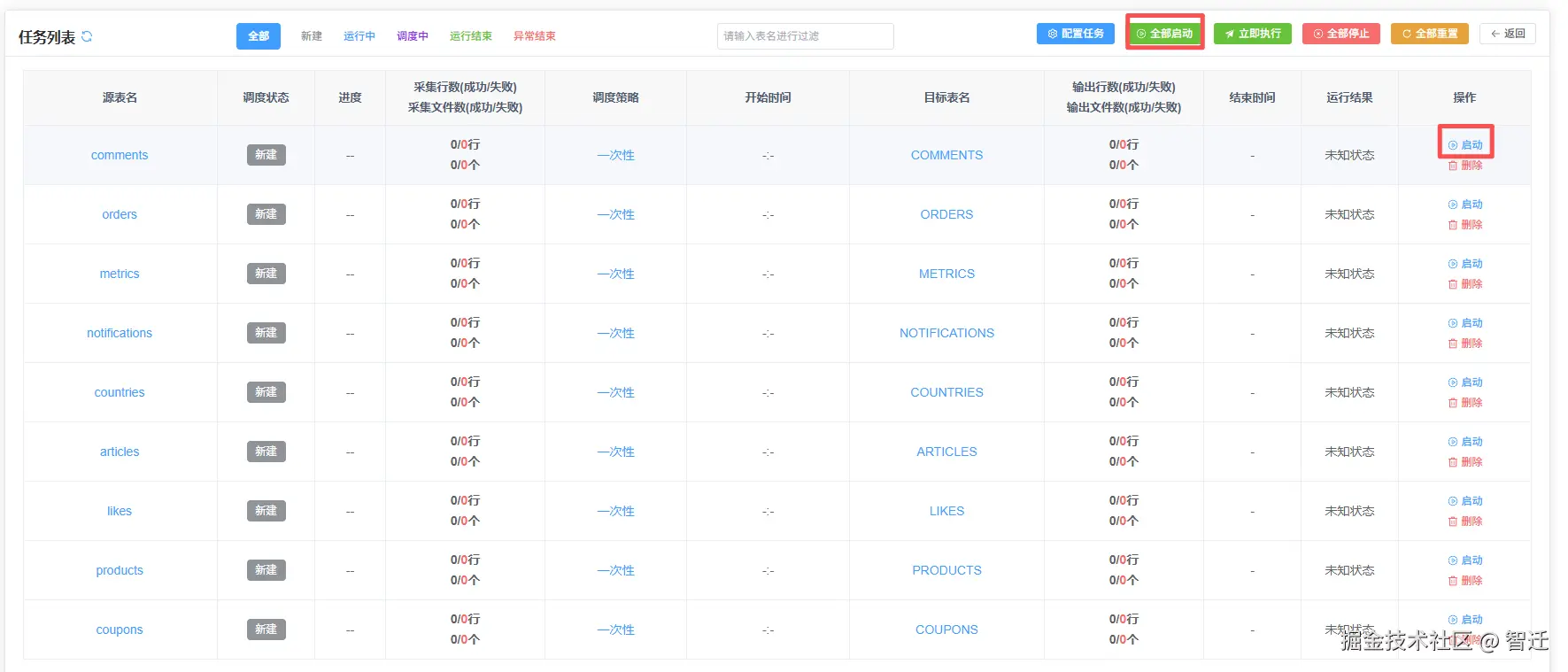The width and height of the screenshot is (1568, 672).
Task: Open target table METRICS
Action: [946, 274]
